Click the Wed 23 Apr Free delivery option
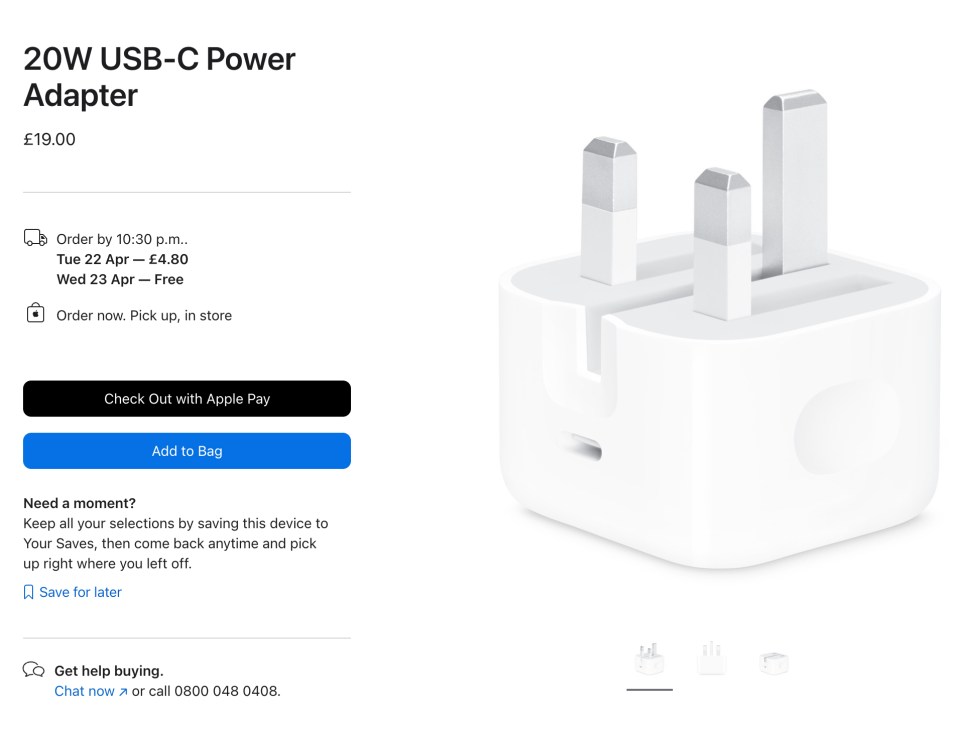960x731 pixels. pos(120,279)
